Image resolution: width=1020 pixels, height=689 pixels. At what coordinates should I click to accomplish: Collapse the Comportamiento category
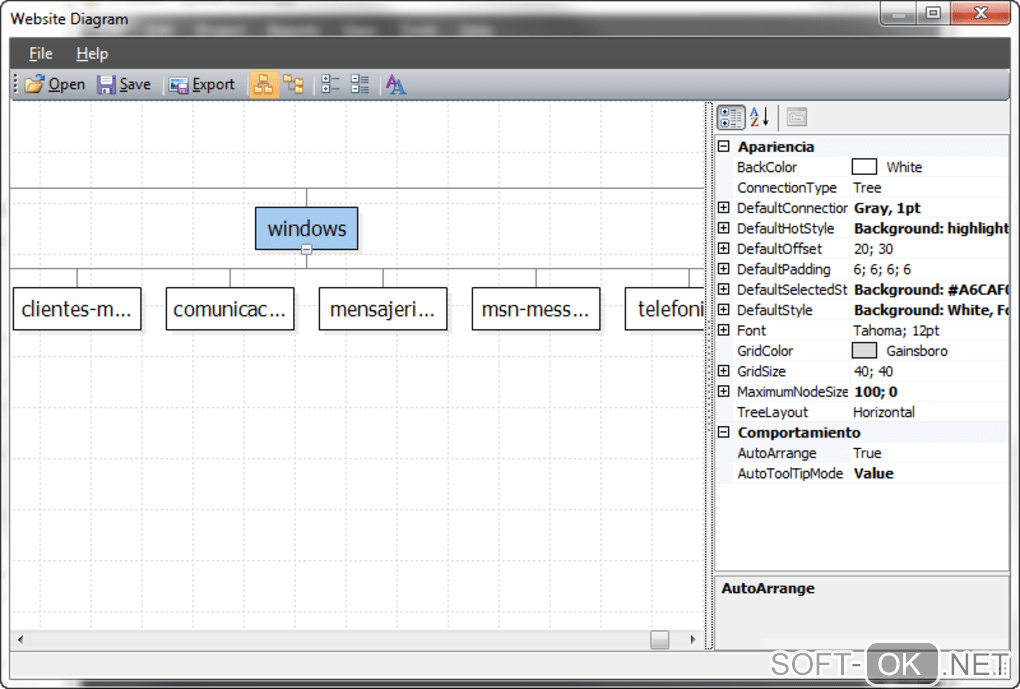tap(723, 432)
